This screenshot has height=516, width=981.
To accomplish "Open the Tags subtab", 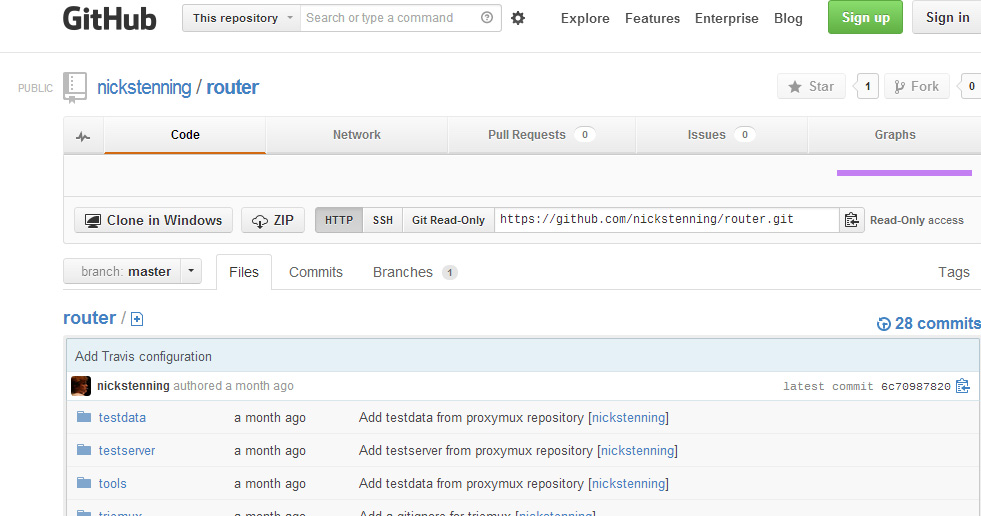I will 953,272.
